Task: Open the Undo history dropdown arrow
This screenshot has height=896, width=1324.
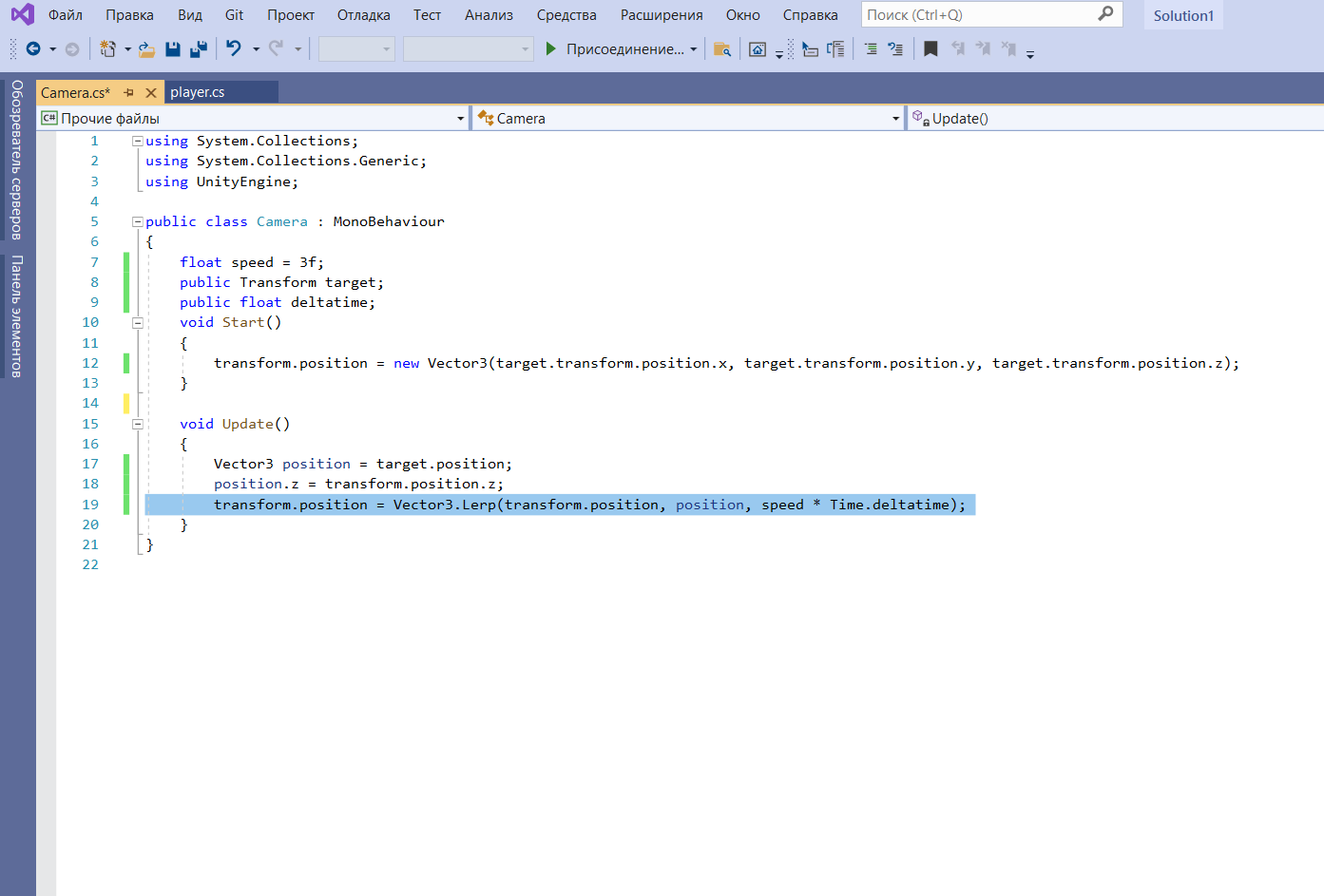Action: click(256, 48)
